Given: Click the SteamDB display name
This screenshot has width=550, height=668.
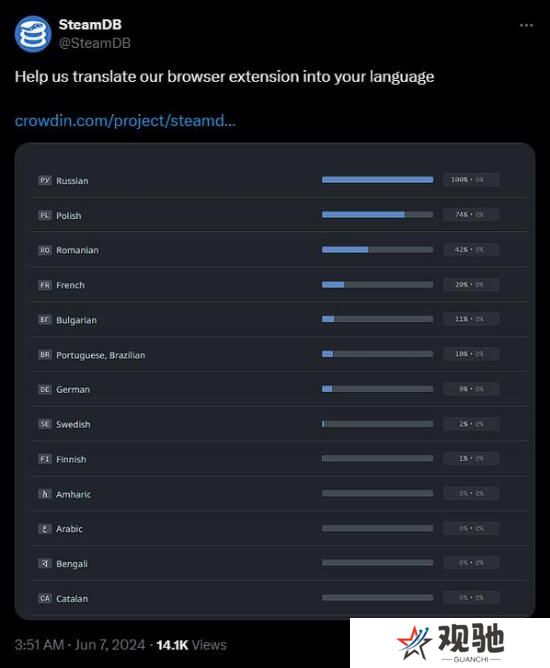Looking at the screenshot, I should [x=90, y=25].
